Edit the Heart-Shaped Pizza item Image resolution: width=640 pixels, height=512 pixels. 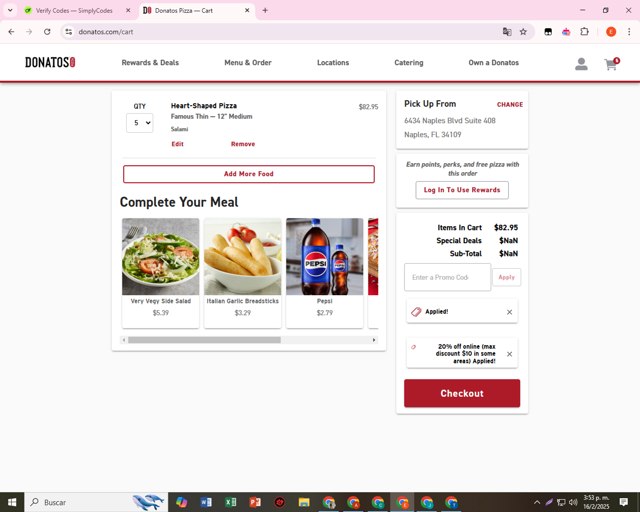coord(178,144)
